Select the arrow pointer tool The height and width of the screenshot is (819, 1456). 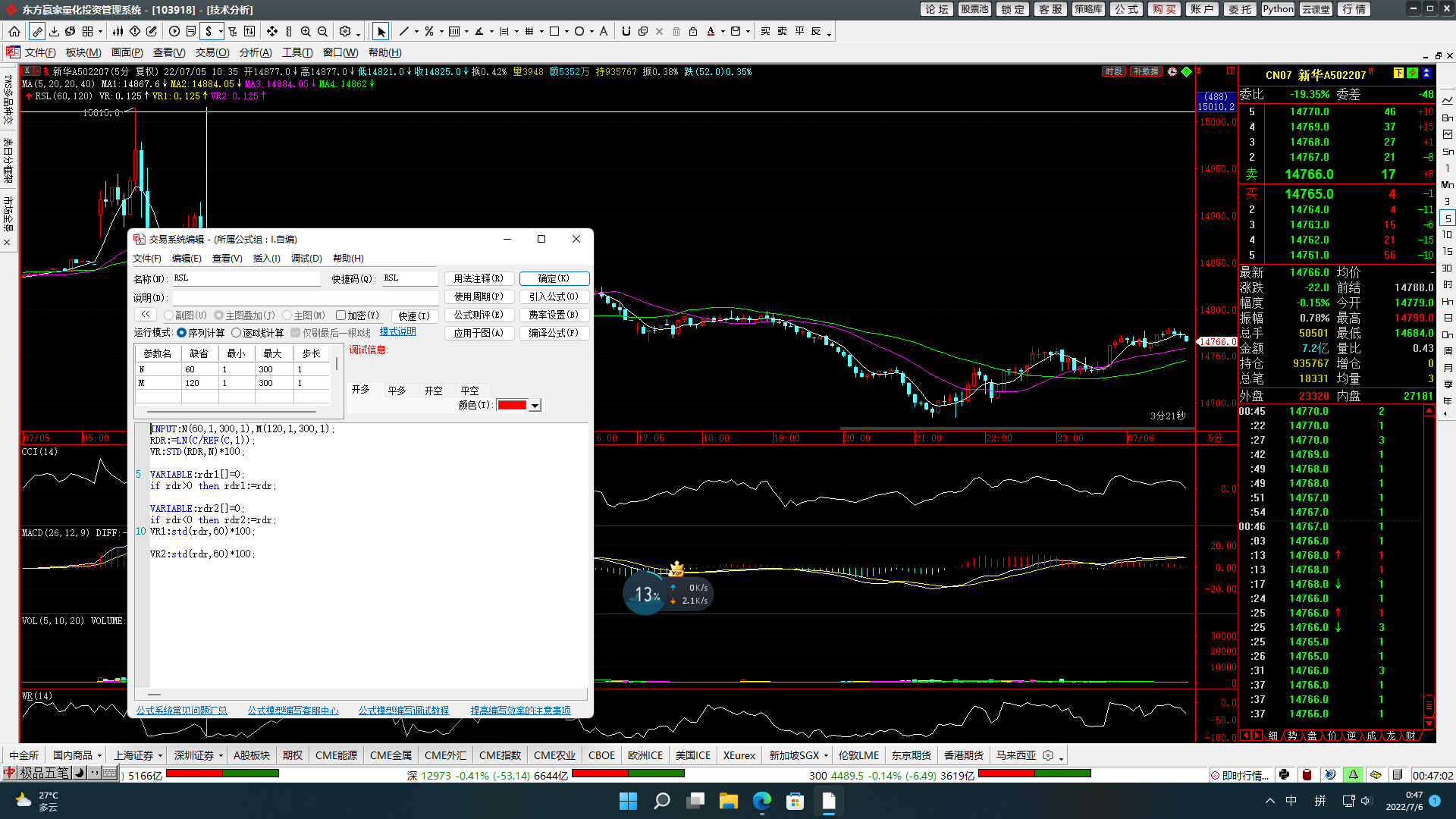381,31
